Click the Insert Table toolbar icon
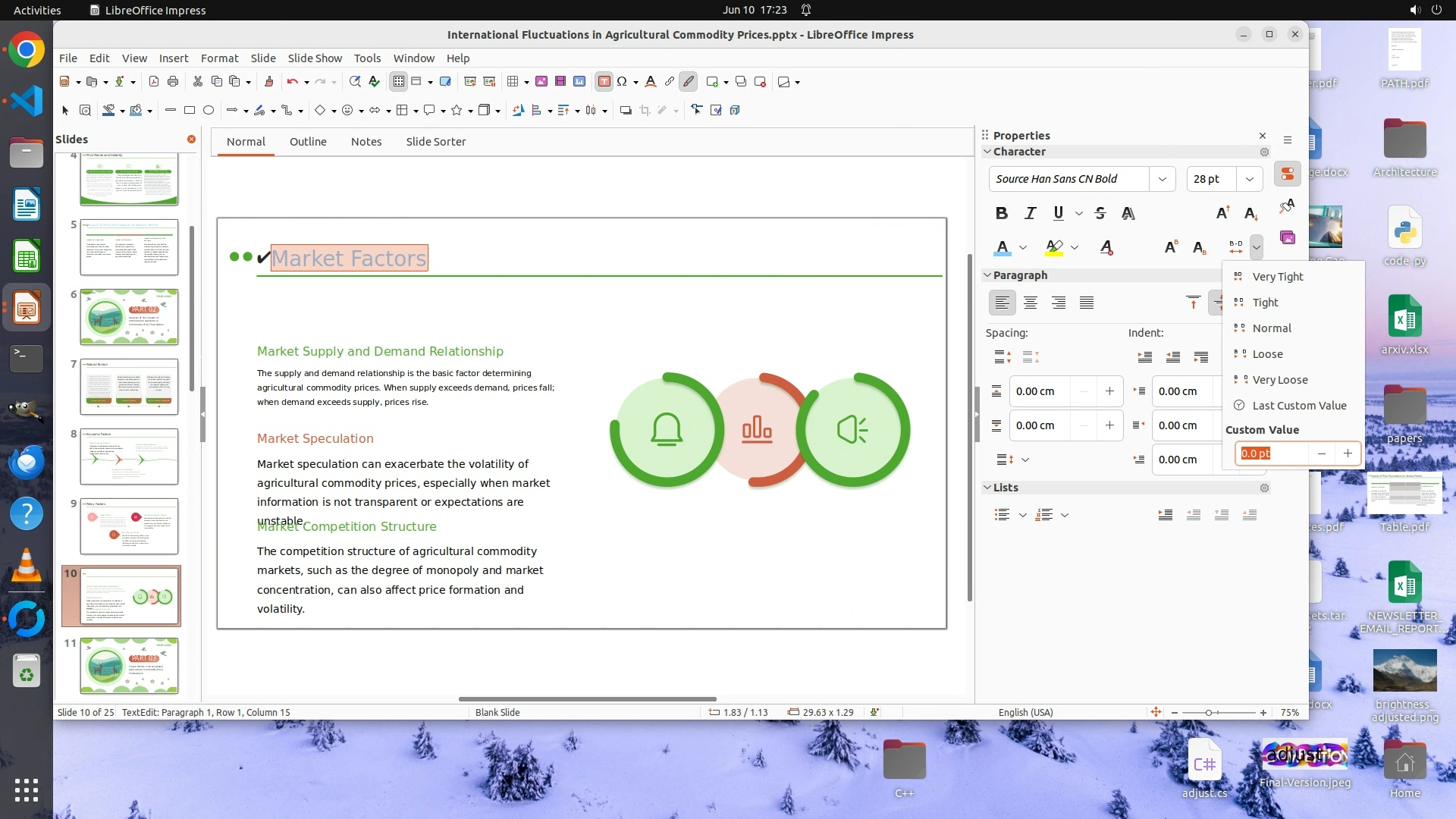The width and height of the screenshot is (1456, 819). point(513,82)
